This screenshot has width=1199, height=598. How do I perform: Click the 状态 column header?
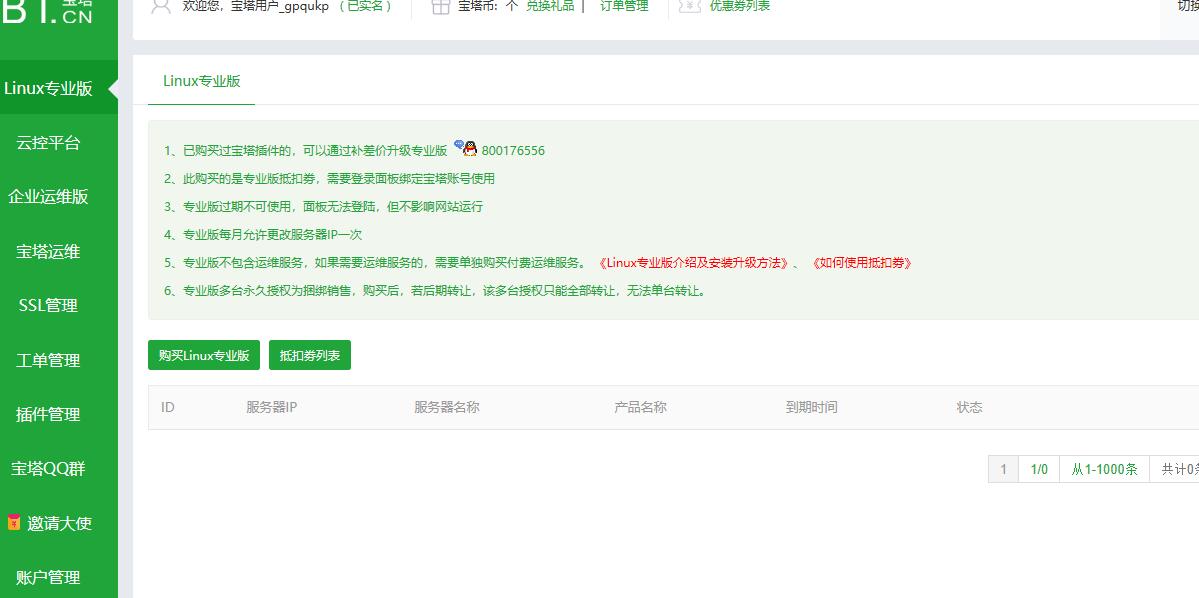tap(970, 407)
